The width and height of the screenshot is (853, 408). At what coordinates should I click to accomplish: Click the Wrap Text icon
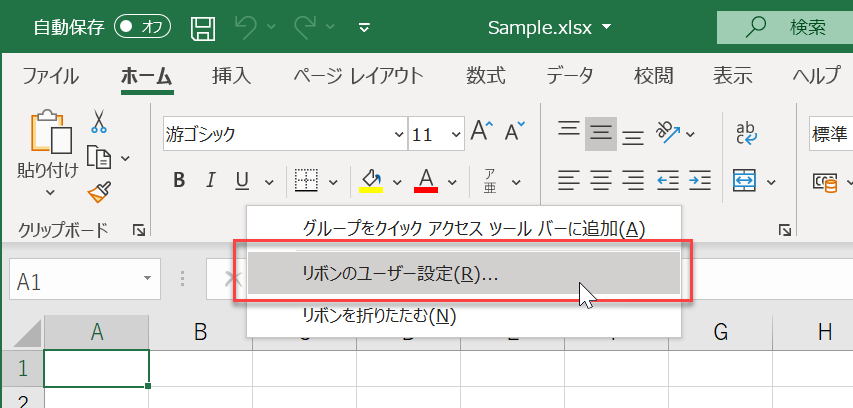(746, 133)
